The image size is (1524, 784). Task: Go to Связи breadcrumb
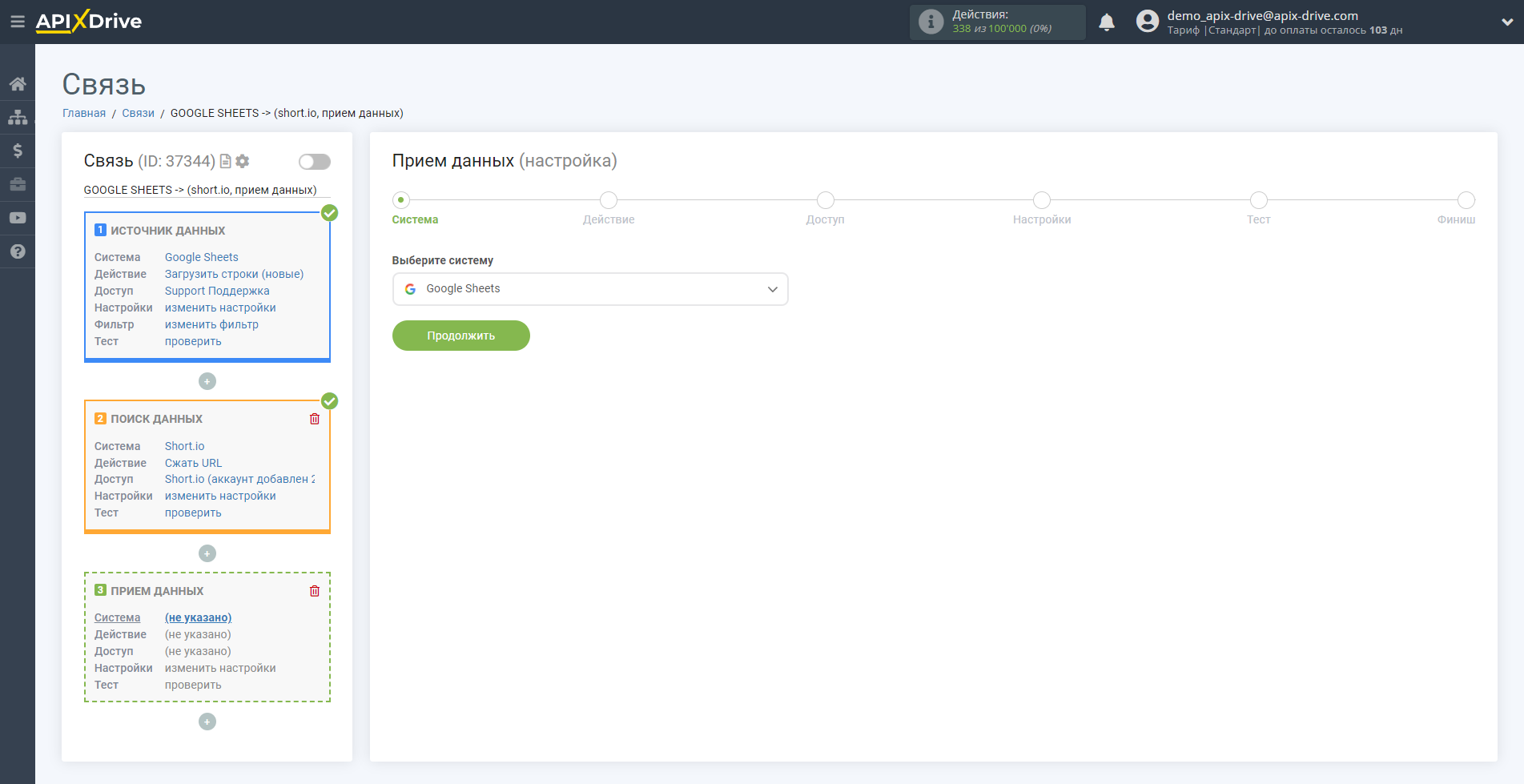coord(138,113)
